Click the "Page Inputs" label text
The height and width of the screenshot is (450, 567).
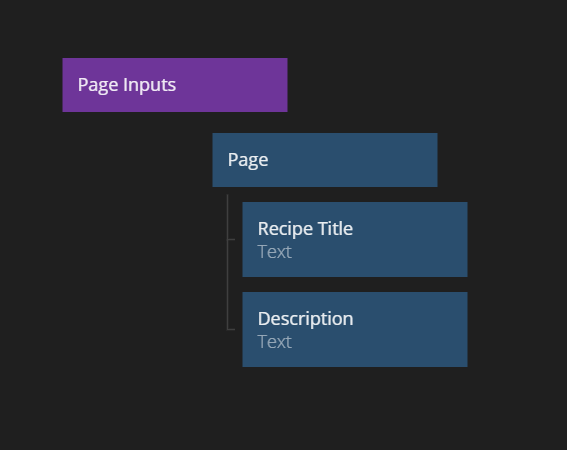[127, 85]
